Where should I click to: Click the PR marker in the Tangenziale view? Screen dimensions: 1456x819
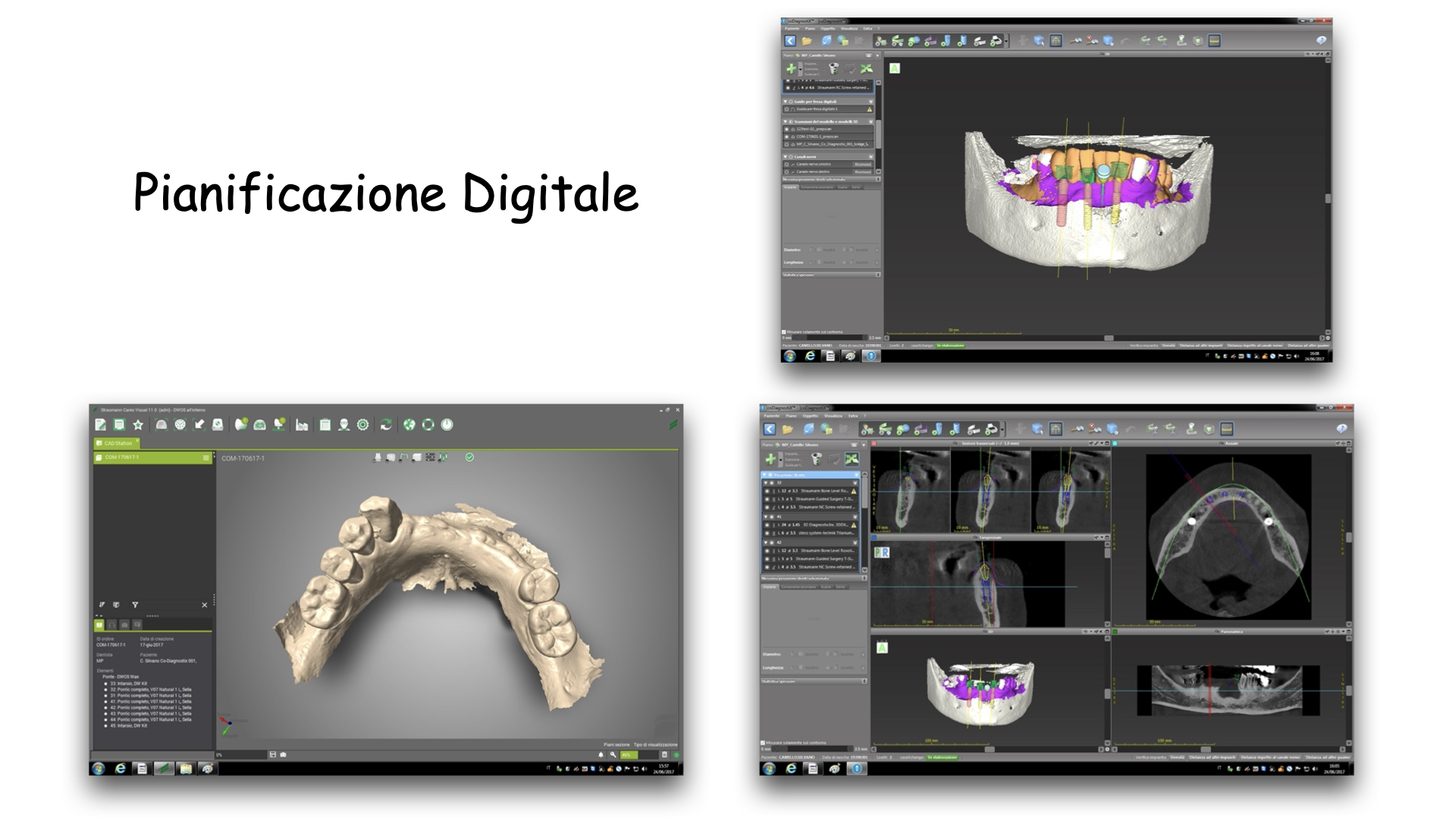pyautogui.click(x=882, y=552)
